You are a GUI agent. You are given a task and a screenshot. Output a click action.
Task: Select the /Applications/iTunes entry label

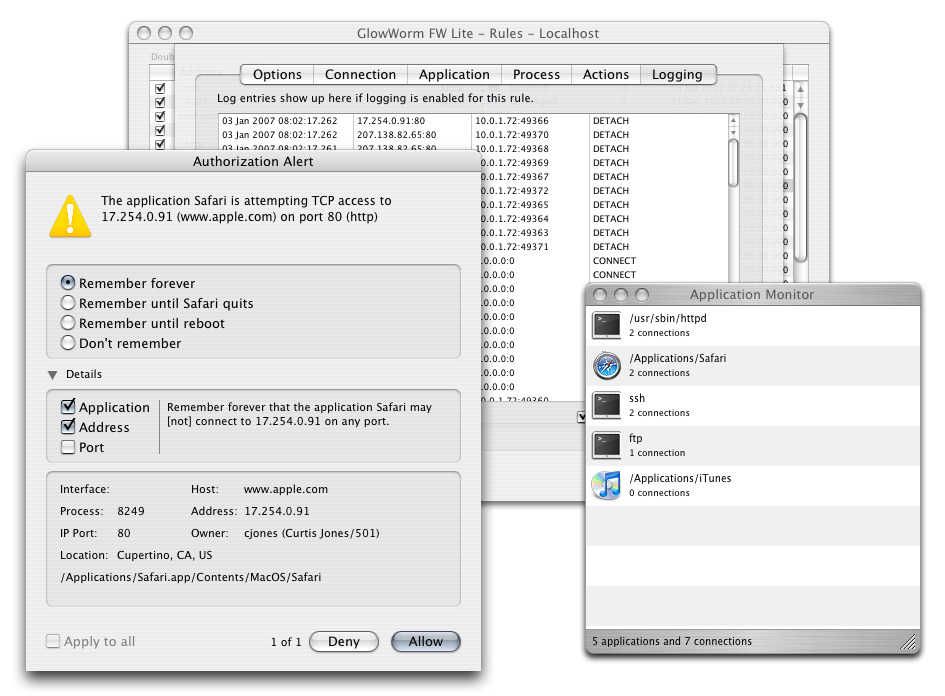[x=680, y=478]
